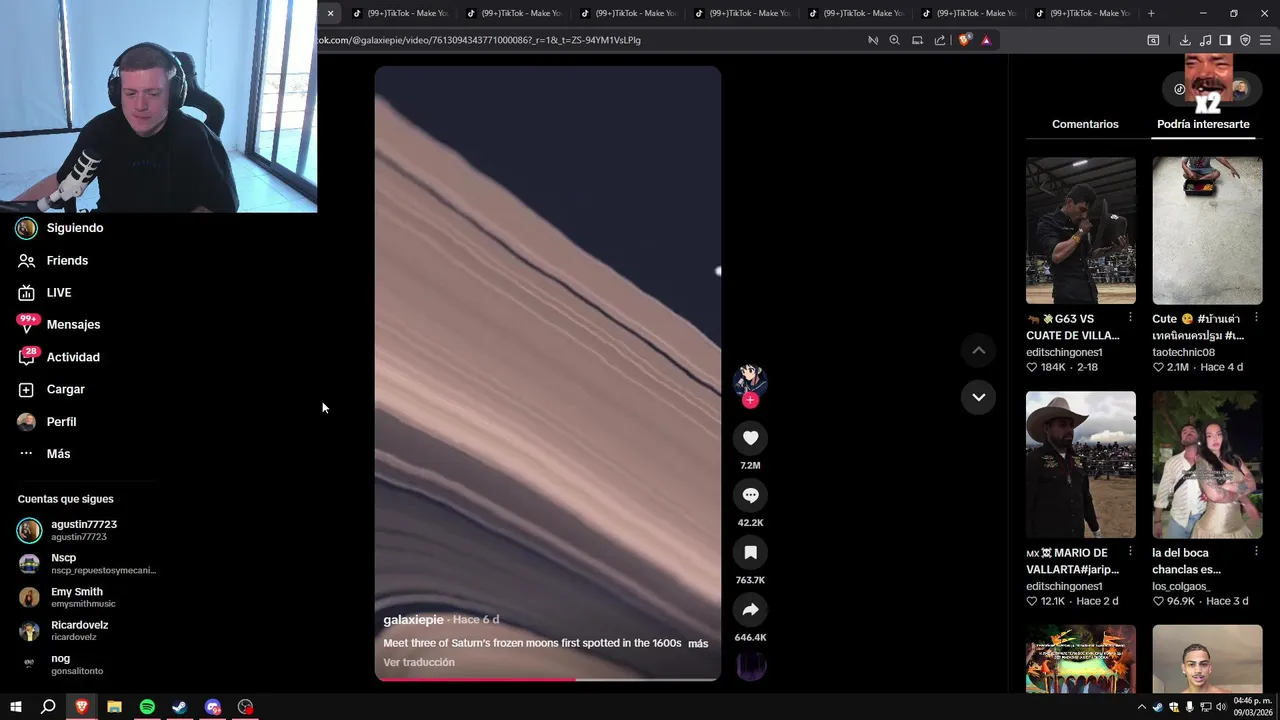The height and width of the screenshot is (720, 1280).
Task: Open options for 'la del boca chanclas' video
Action: 1256,551
